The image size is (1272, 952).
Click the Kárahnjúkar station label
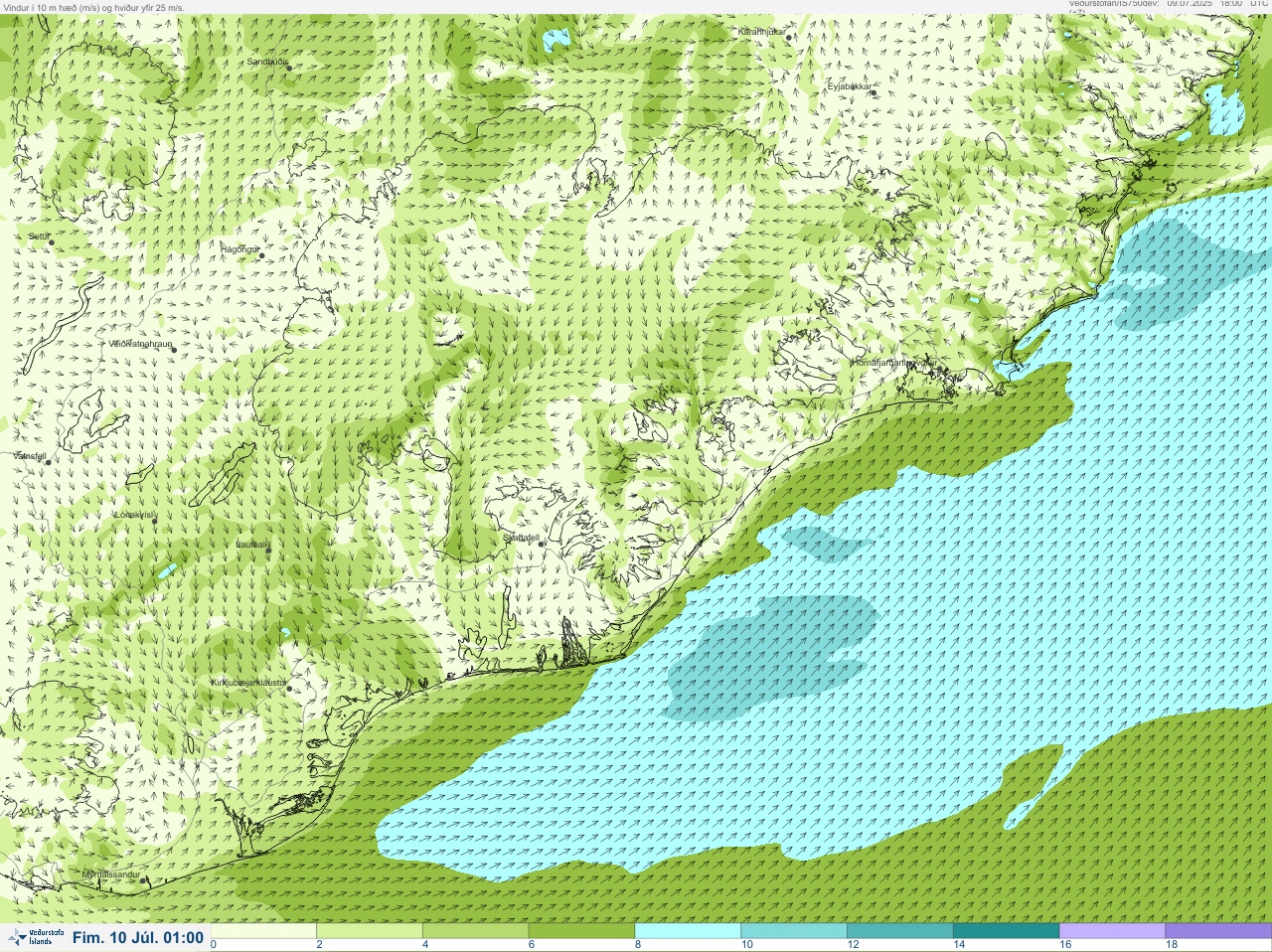click(x=762, y=32)
